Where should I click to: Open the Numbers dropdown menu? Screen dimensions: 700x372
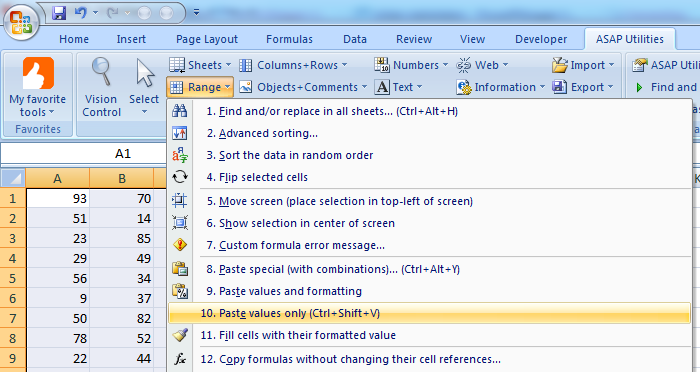tap(411, 65)
